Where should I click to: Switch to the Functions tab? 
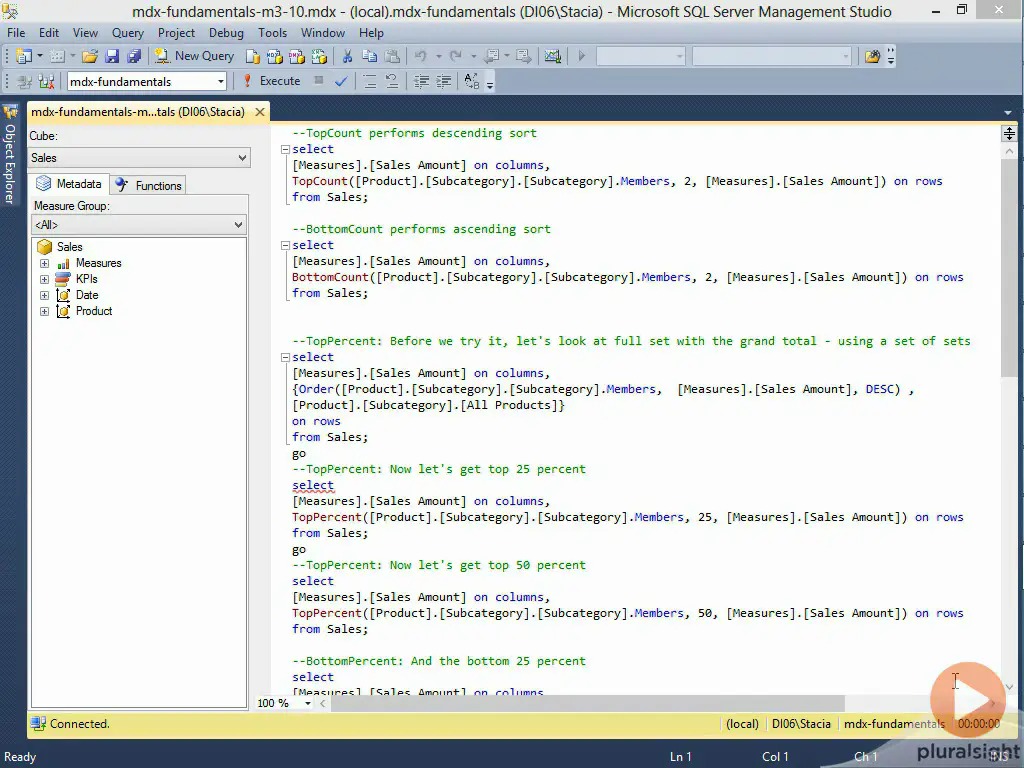pos(149,185)
